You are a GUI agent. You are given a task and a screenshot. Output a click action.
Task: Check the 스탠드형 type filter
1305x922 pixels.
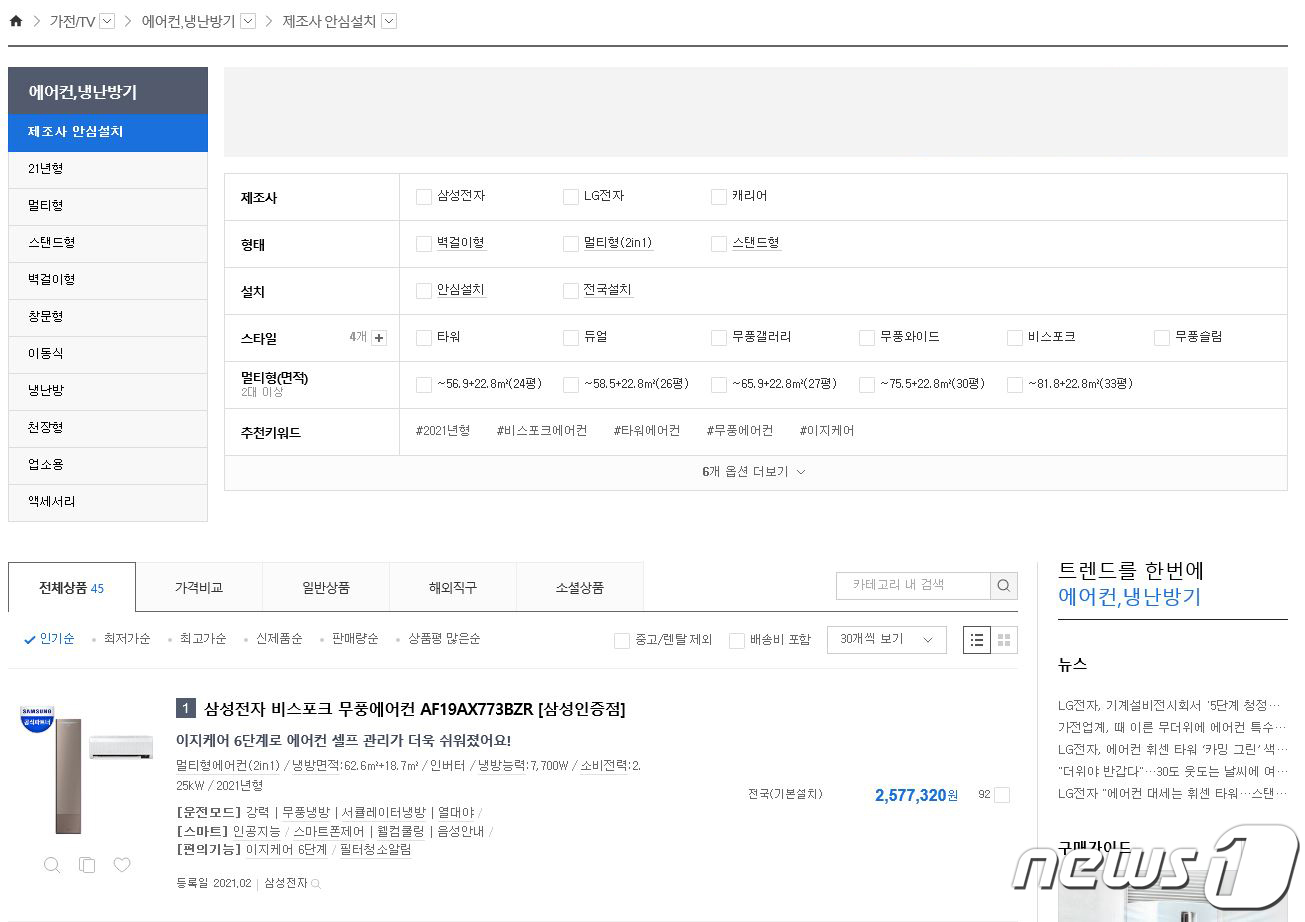click(719, 244)
